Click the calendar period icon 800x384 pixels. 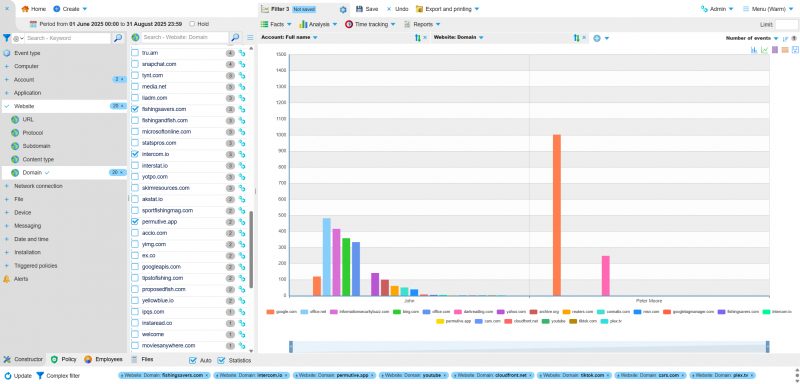[33, 24]
